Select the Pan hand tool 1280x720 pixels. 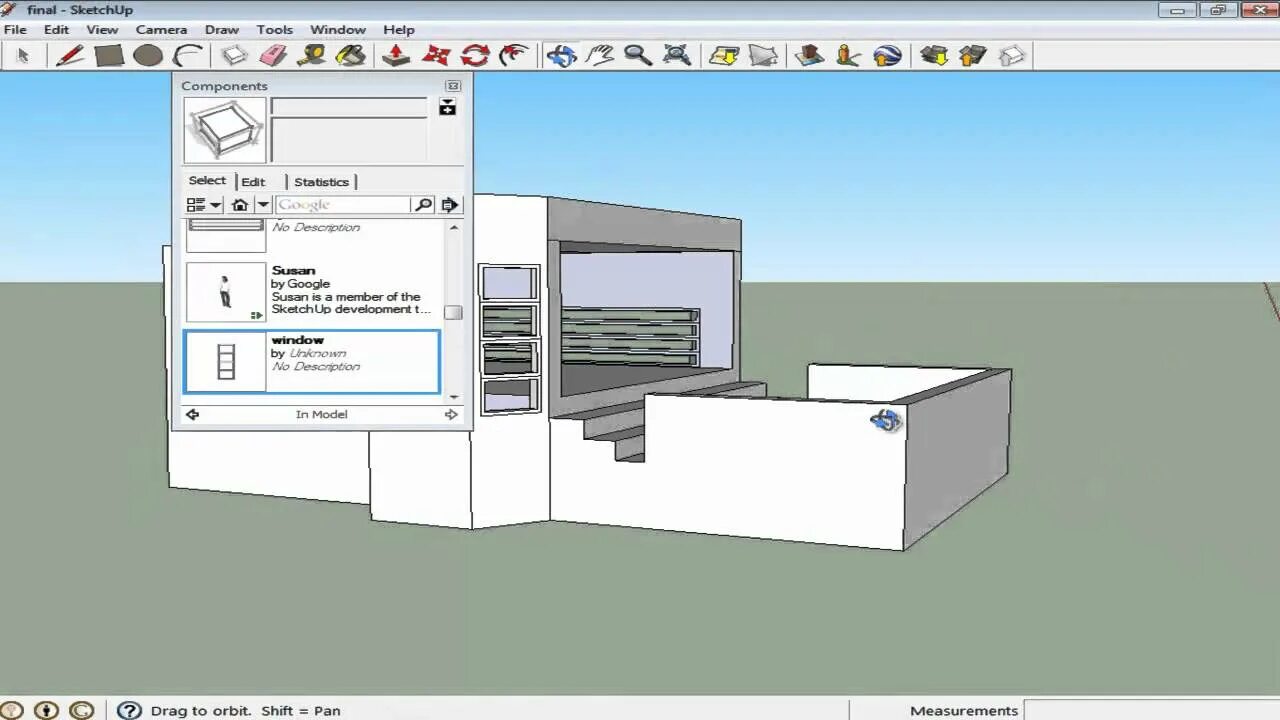tap(600, 55)
